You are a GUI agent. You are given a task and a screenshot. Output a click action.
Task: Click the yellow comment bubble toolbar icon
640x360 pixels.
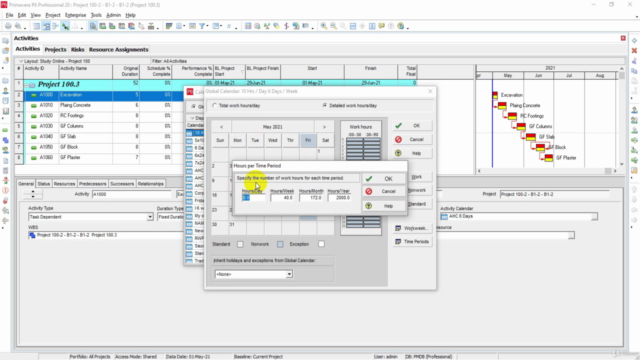pos(382,26)
